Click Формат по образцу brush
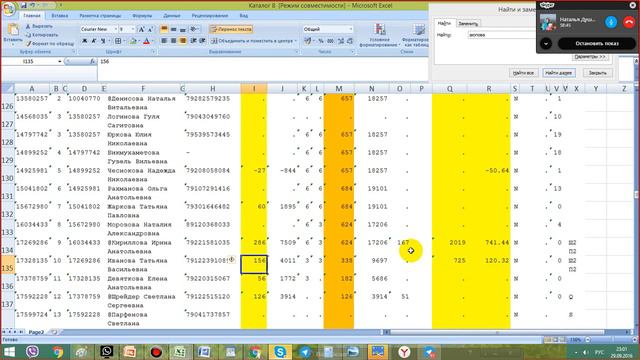 point(50,43)
